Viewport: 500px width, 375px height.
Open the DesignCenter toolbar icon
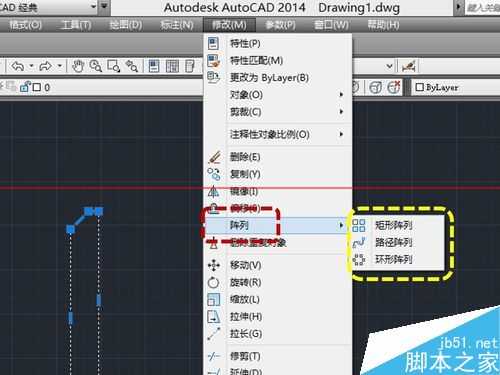point(172,66)
